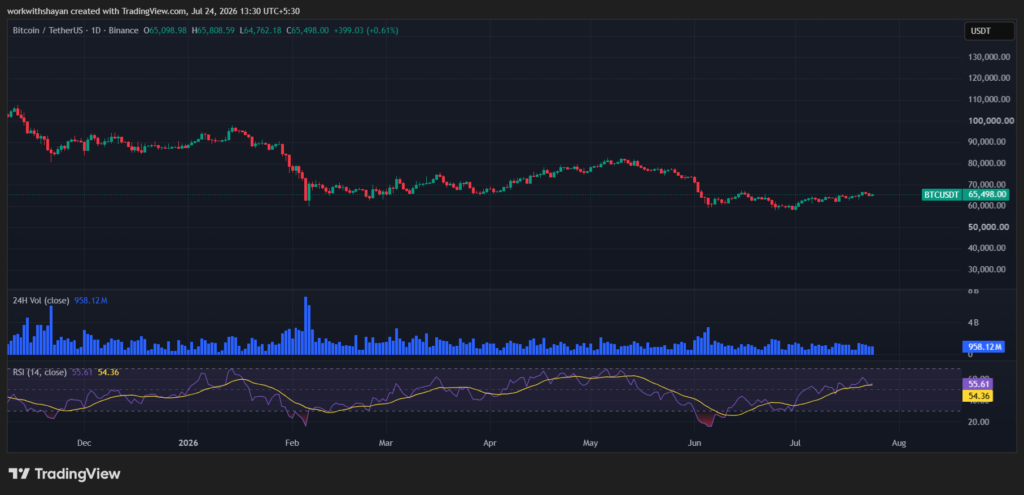This screenshot has height=495, width=1024.
Task: Click the Jul label on time axis
Action: [795, 443]
